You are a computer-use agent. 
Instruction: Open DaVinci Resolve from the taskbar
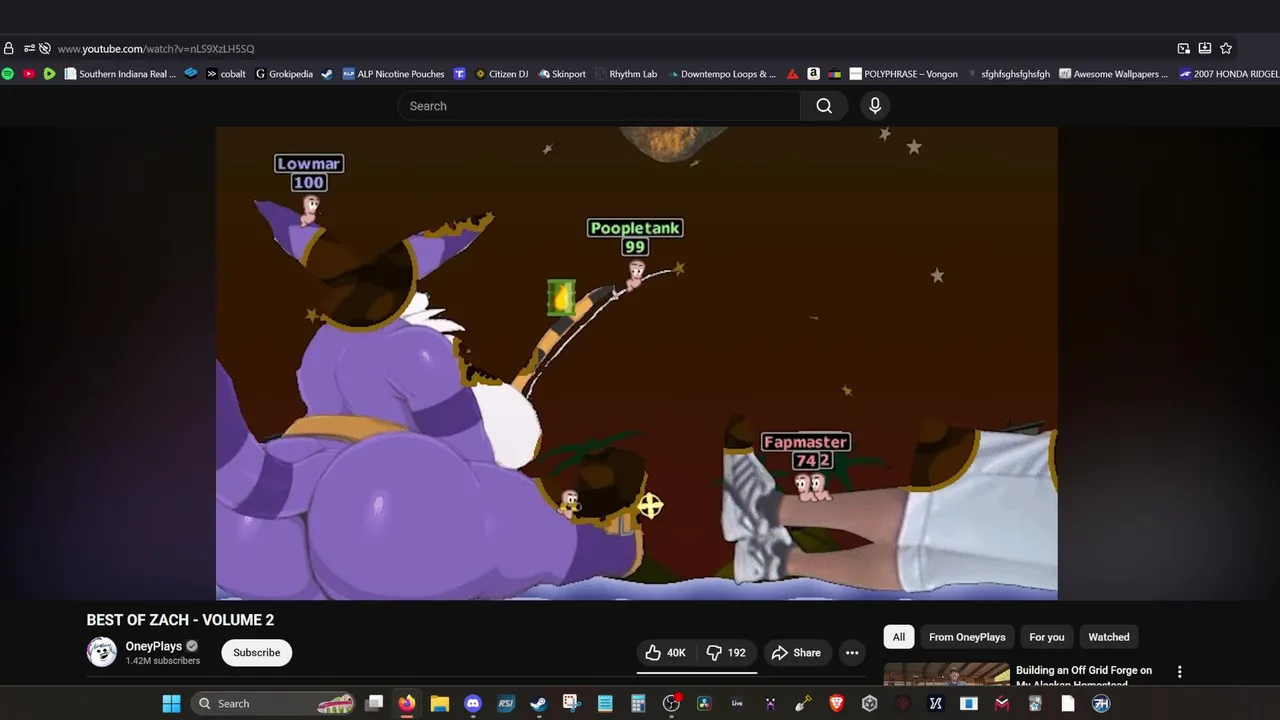click(x=704, y=704)
